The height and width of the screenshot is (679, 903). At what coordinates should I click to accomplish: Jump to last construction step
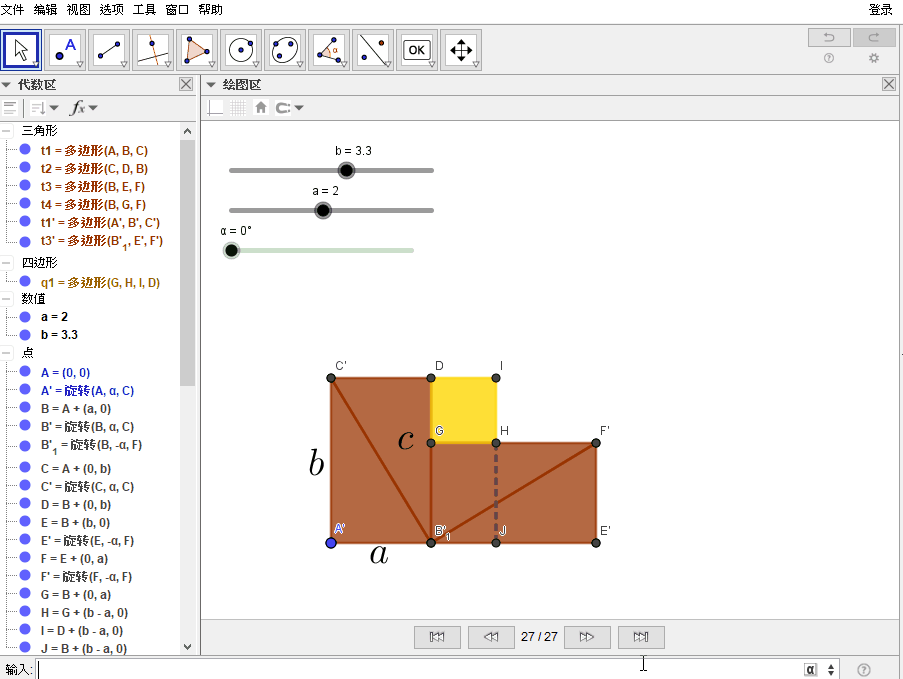click(641, 637)
